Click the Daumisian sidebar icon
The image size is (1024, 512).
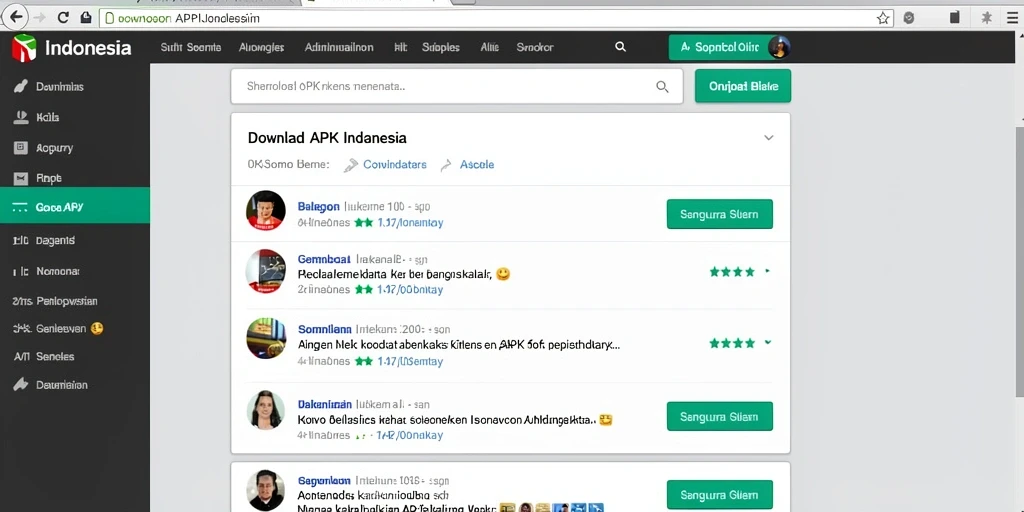pos(21,385)
